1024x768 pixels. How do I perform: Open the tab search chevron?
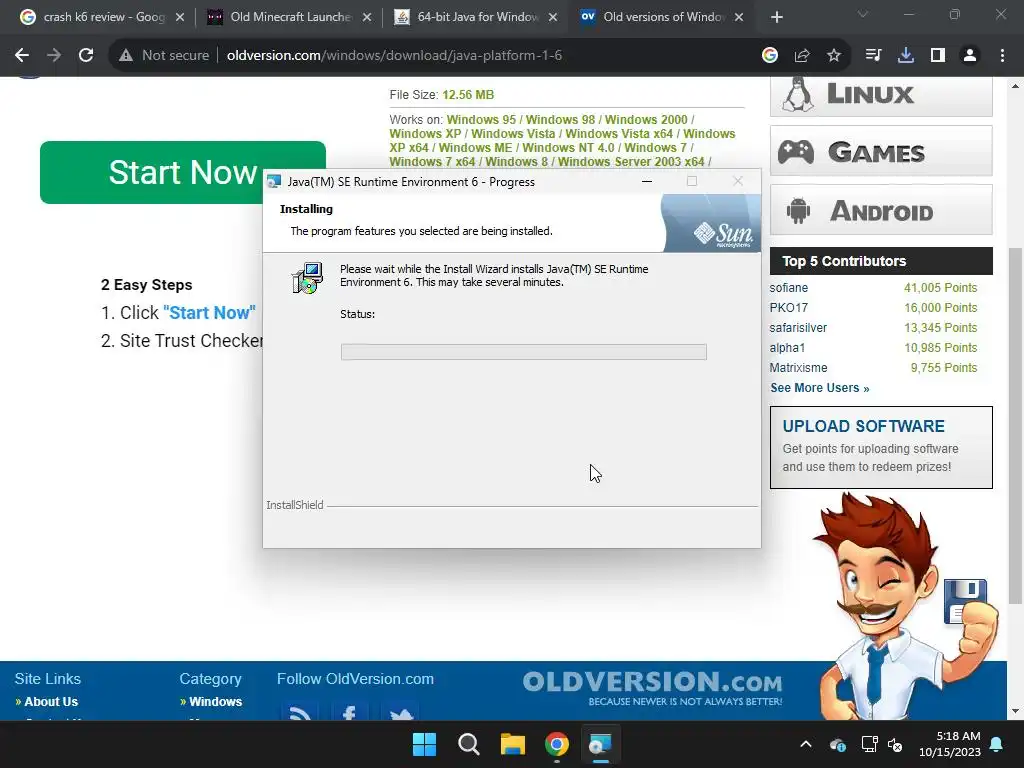(x=863, y=14)
